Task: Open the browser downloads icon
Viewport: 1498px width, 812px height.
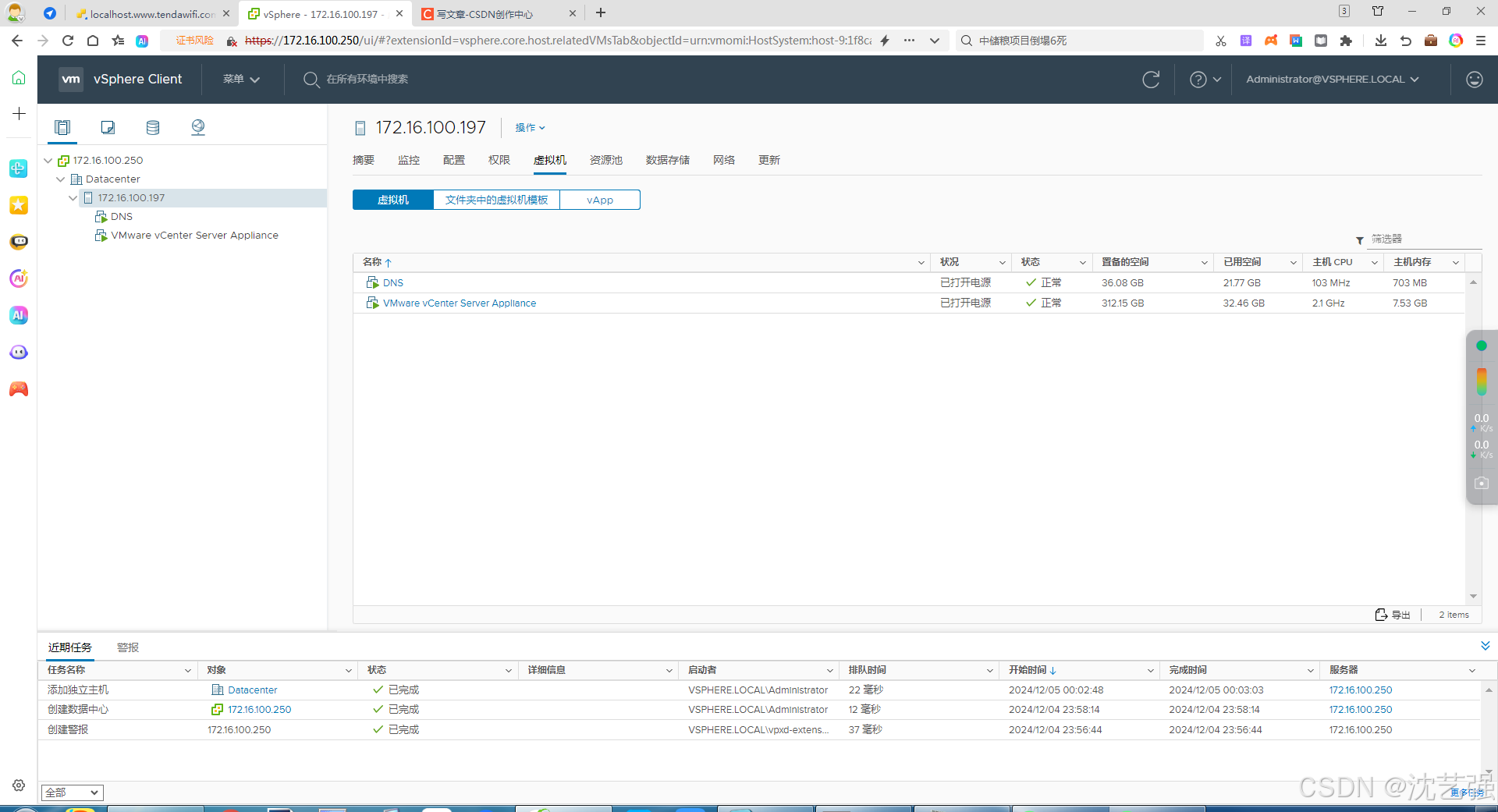Action: (1381, 41)
